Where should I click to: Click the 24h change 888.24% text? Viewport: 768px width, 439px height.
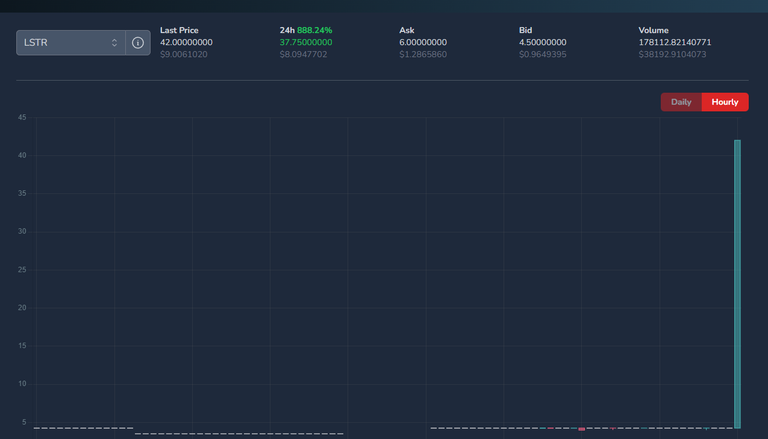pos(314,30)
